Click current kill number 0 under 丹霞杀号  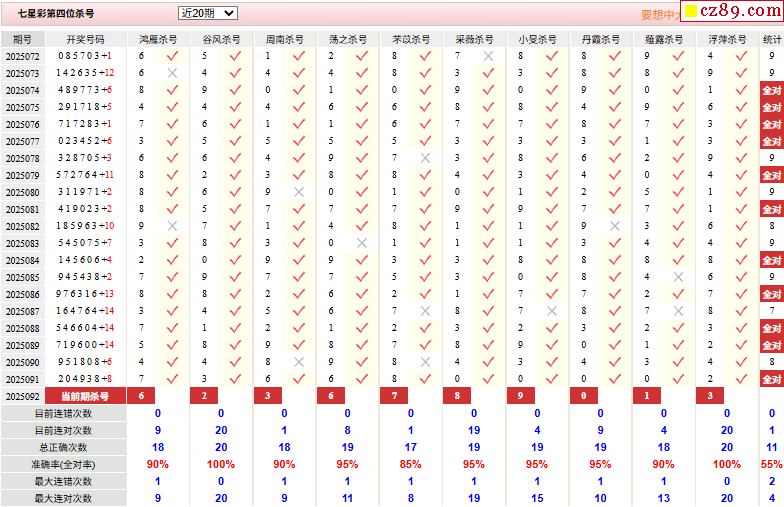pyautogui.click(x=584, y=396)
